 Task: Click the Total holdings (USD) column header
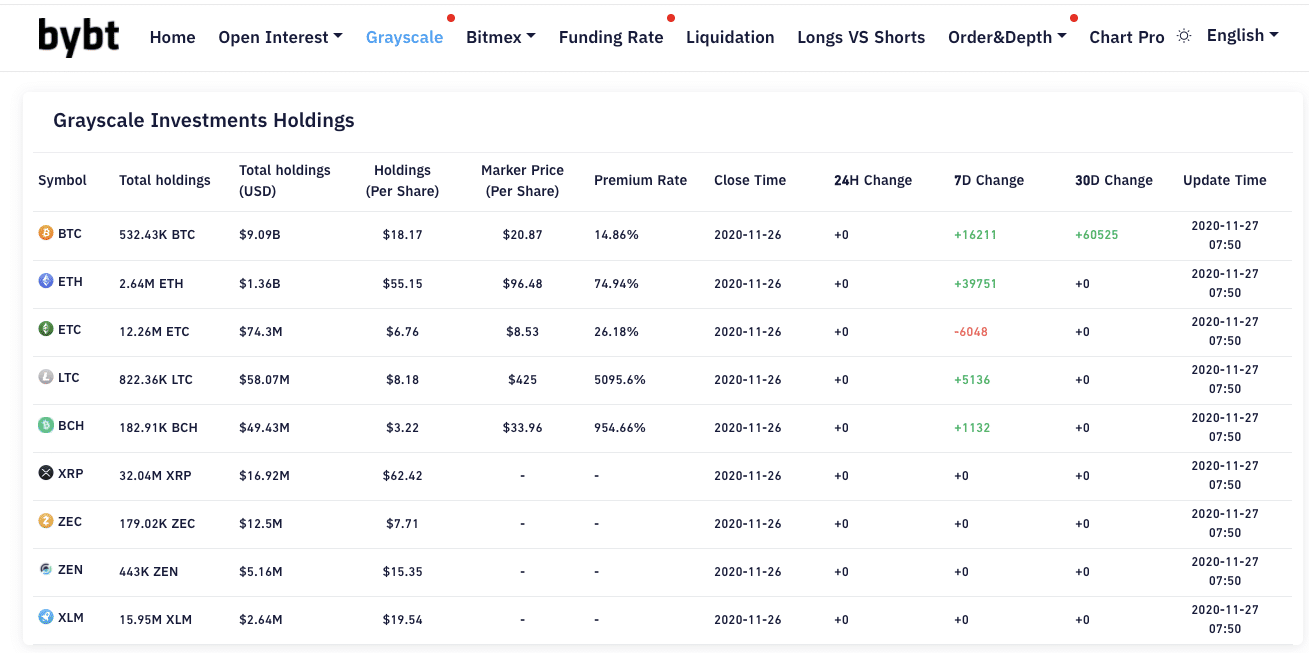285,180
